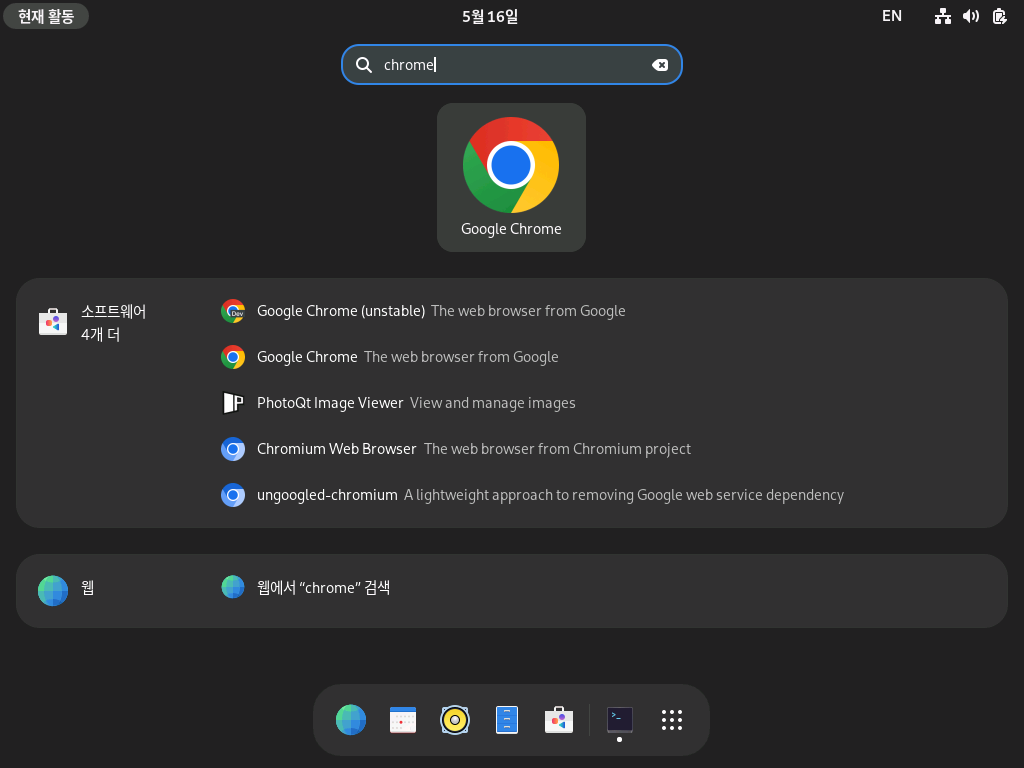Click the volume speaker icon in top bar
The image size is (1024, 768).
pyautogui.click(x=971, y=16)
